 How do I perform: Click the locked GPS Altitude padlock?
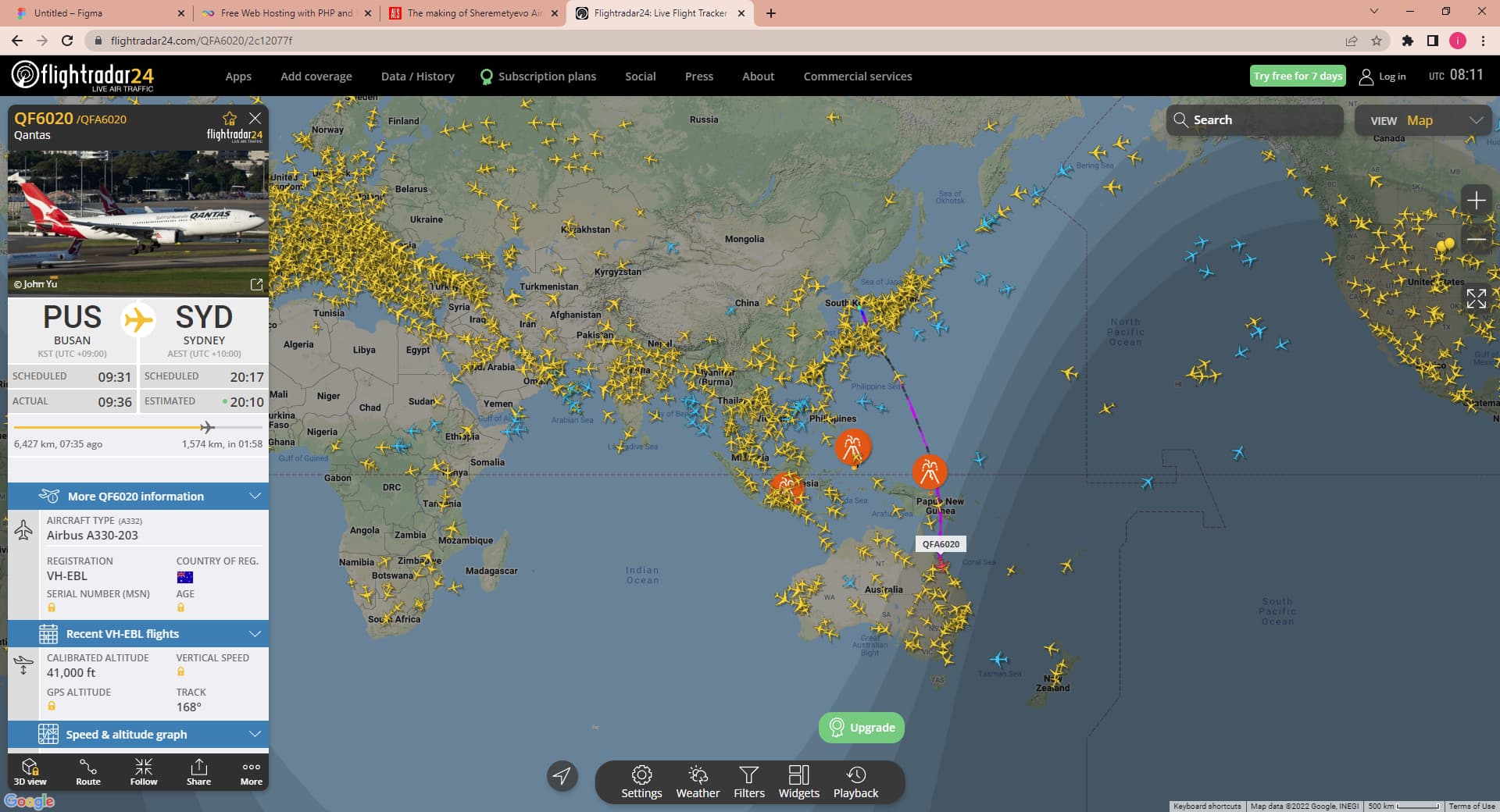[x=52, y=706]
